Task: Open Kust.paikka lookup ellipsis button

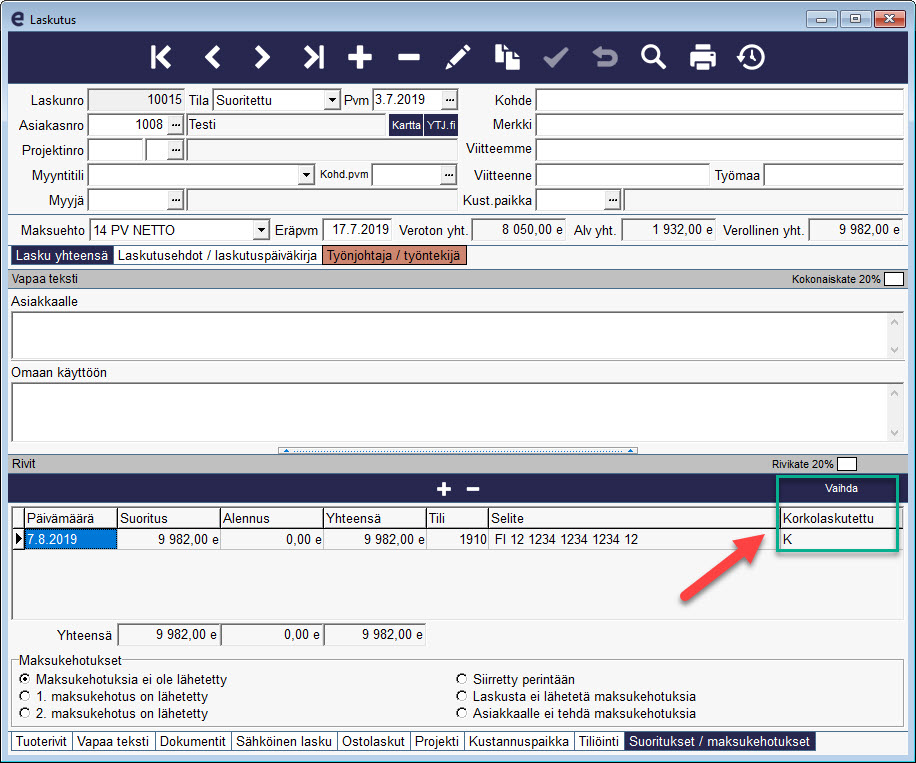Action: pyautogui.click(x=612, y=200)
